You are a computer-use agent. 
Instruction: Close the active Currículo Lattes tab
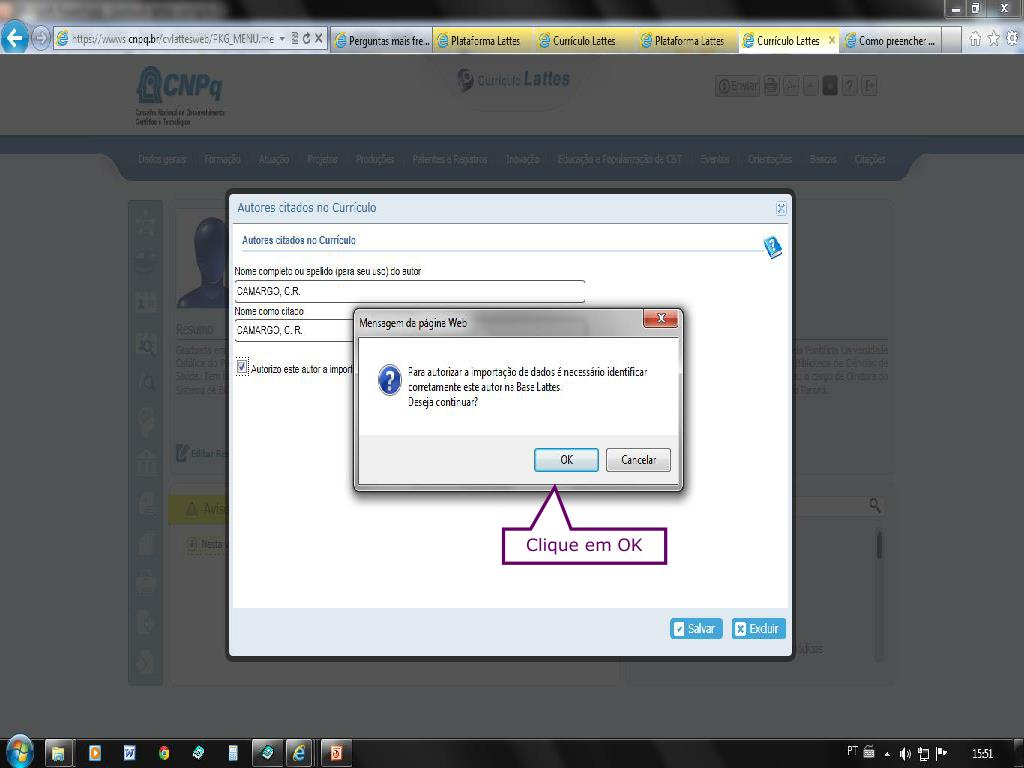(831, 40)
